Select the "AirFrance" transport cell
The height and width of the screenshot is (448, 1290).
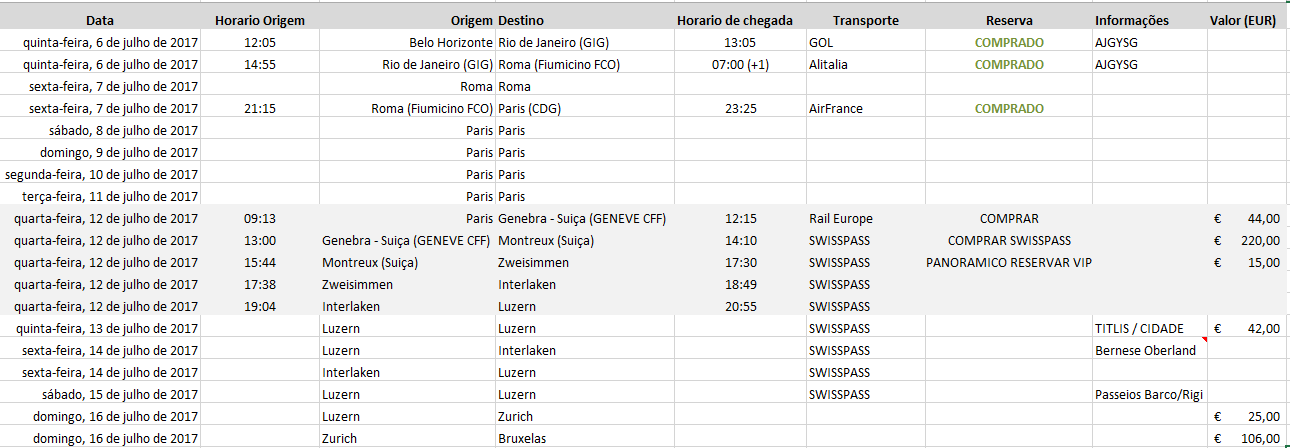(836, 109)
